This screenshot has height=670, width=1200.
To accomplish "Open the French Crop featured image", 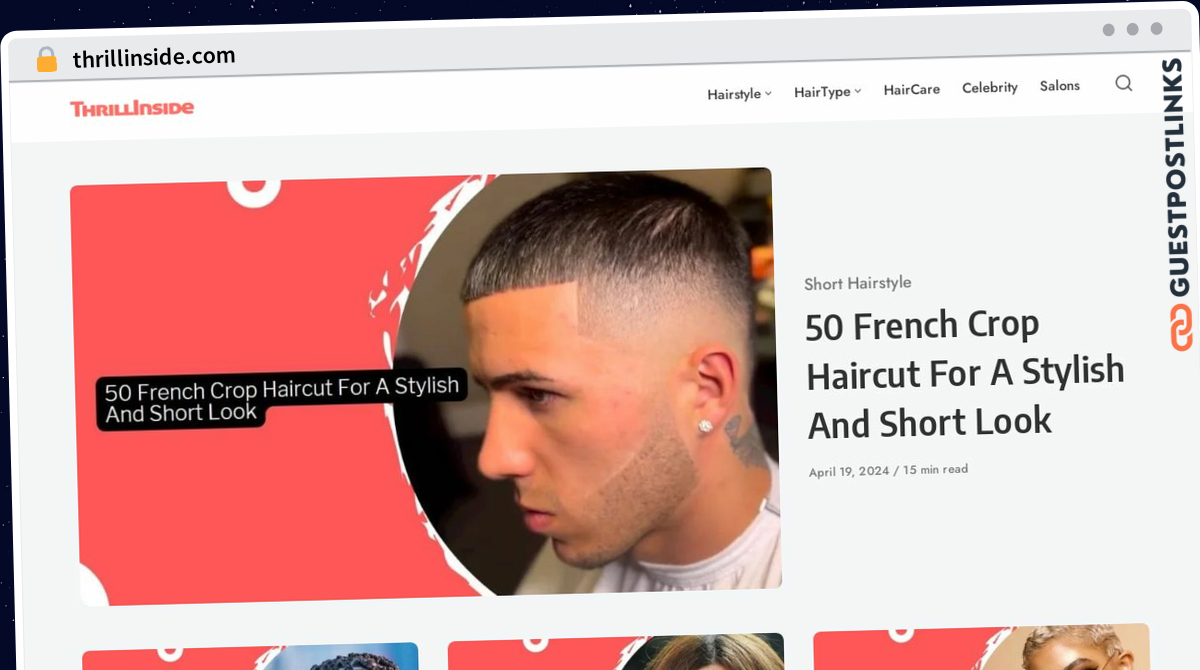I will tap(426, 386).
